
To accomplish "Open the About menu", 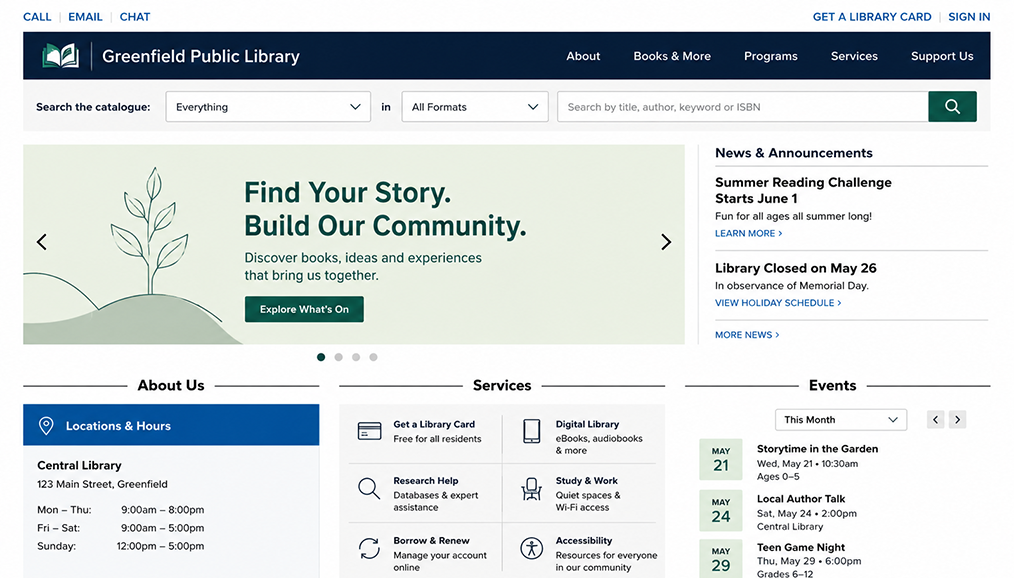I will coord(583,56).
